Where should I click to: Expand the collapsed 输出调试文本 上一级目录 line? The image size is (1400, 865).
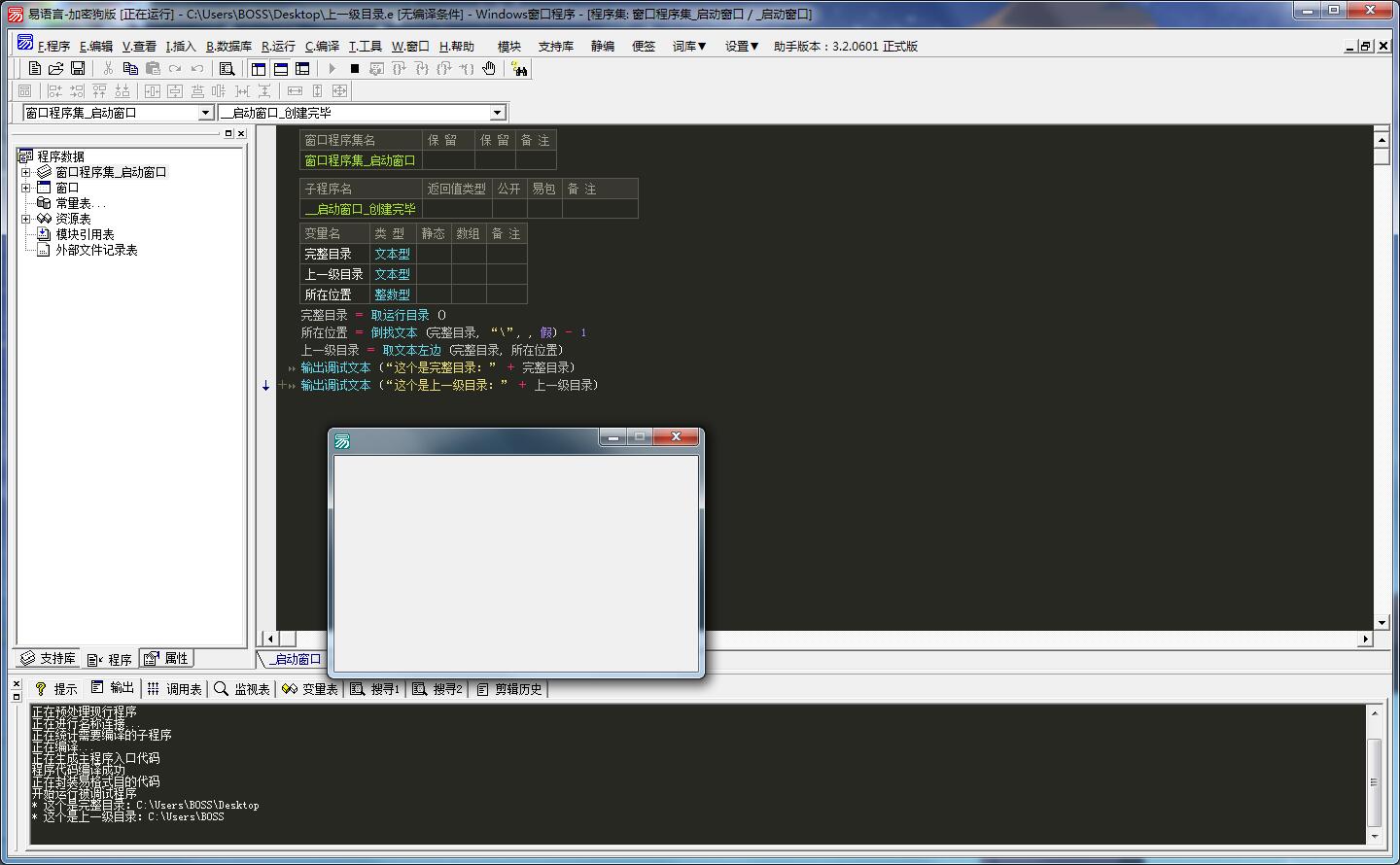tap(284, 385)
